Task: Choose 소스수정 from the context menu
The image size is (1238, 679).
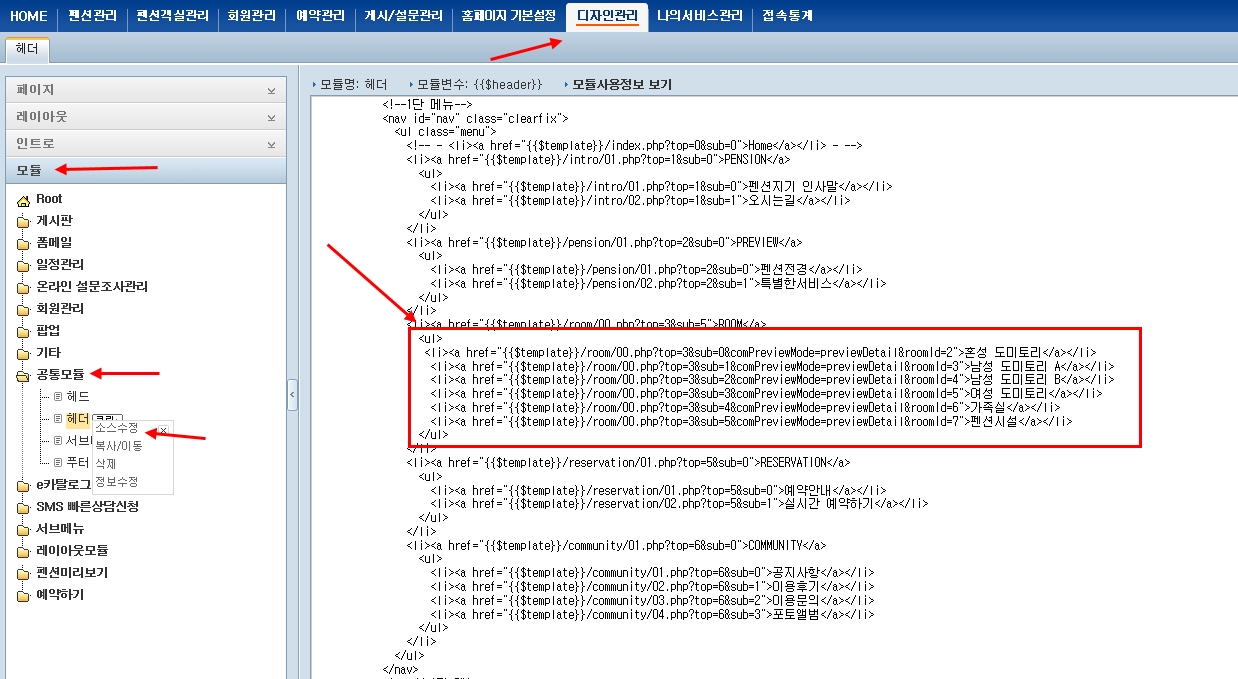Action: tap(117, 428)
